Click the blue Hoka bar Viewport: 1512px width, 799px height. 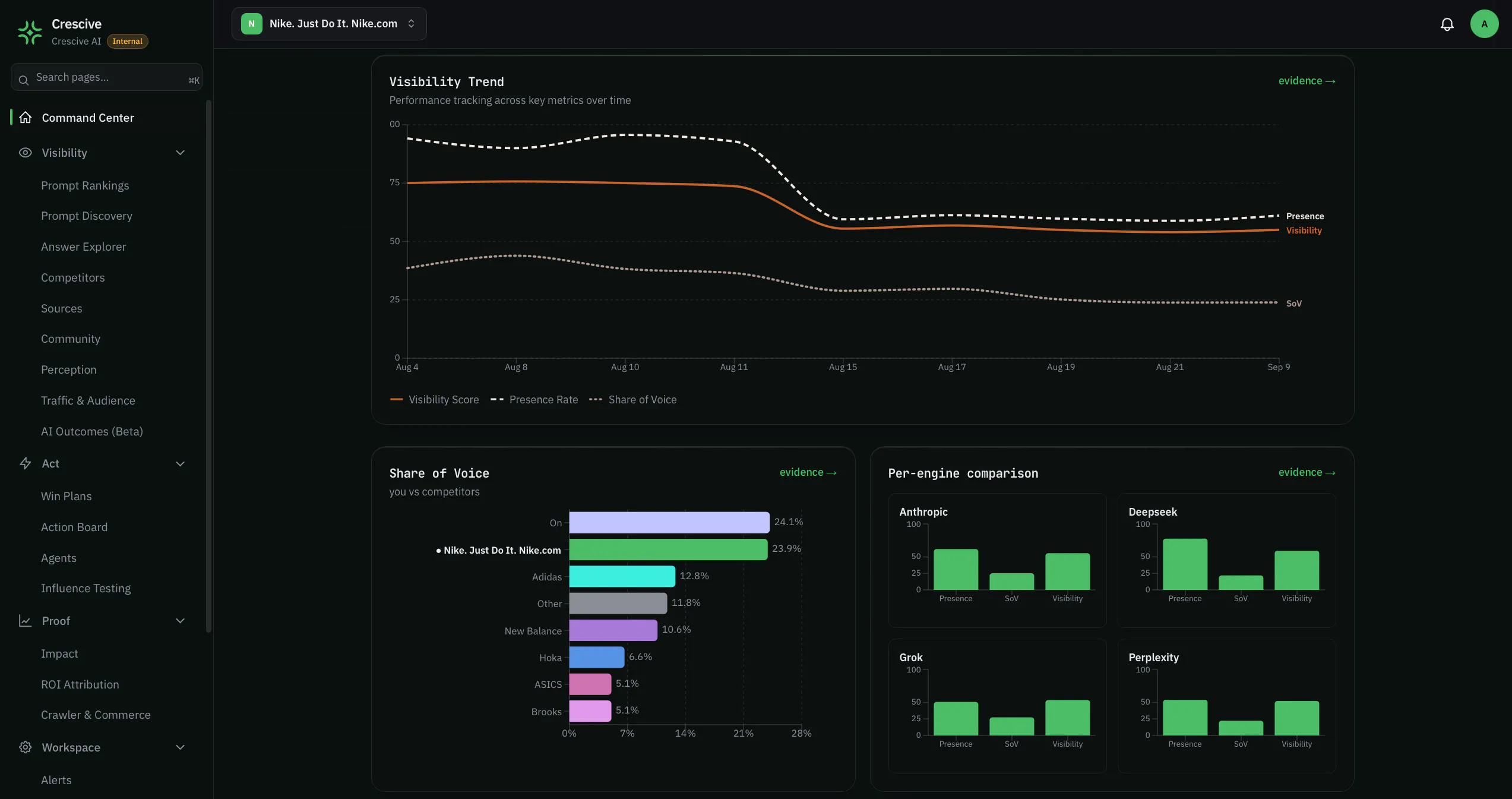tap(597, 657)
